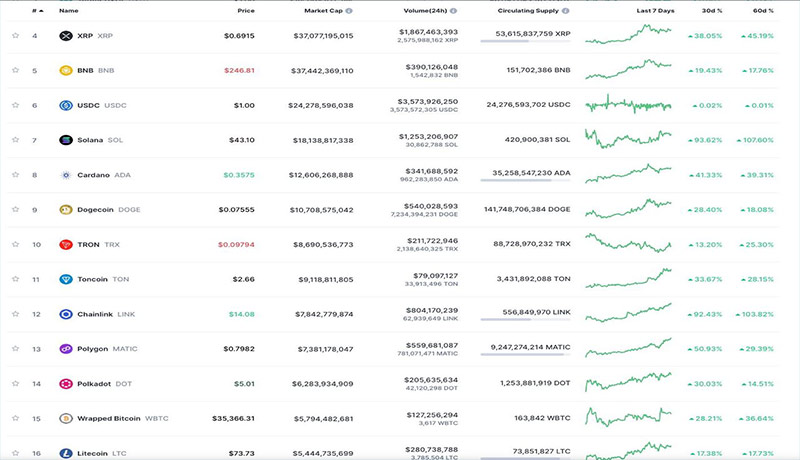800x460 pixels.
Task: Click Chainlink volume $804,170,239
Action: tap(432, 310)
